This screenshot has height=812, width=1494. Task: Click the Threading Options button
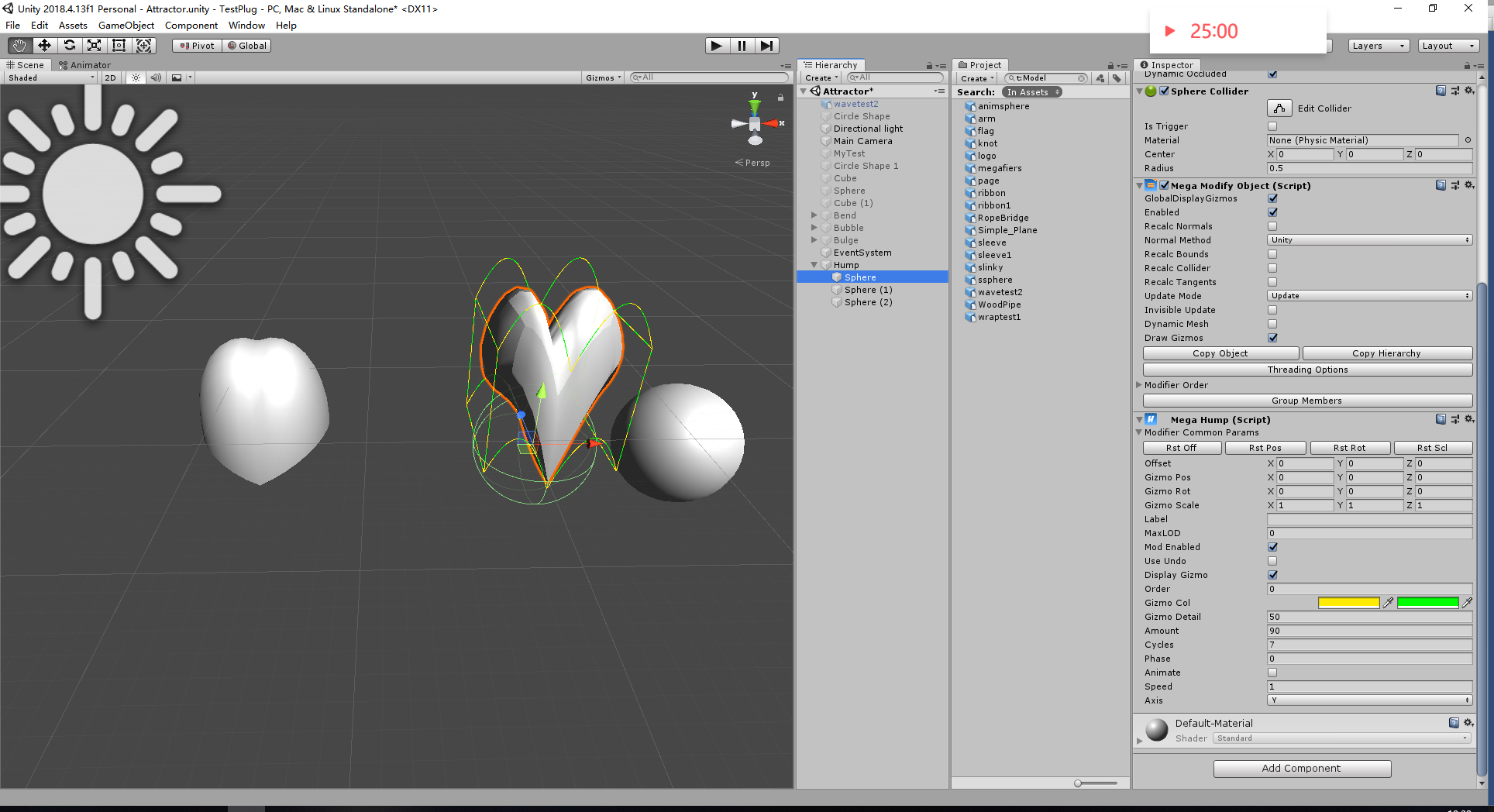point(1308,370)
